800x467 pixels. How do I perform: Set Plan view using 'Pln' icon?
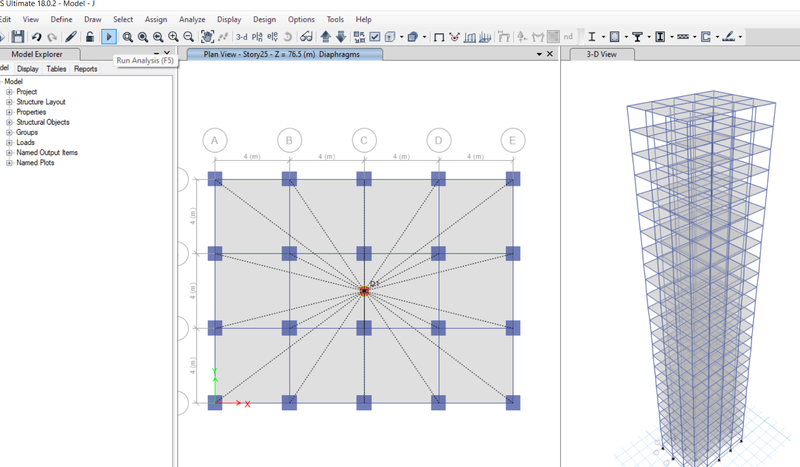pyautogui.click(x=257, y=37)
